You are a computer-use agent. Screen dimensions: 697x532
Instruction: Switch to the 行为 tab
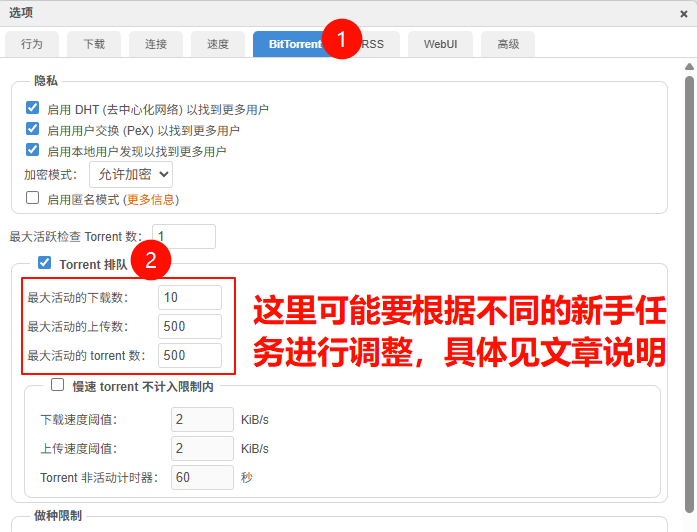32,44
